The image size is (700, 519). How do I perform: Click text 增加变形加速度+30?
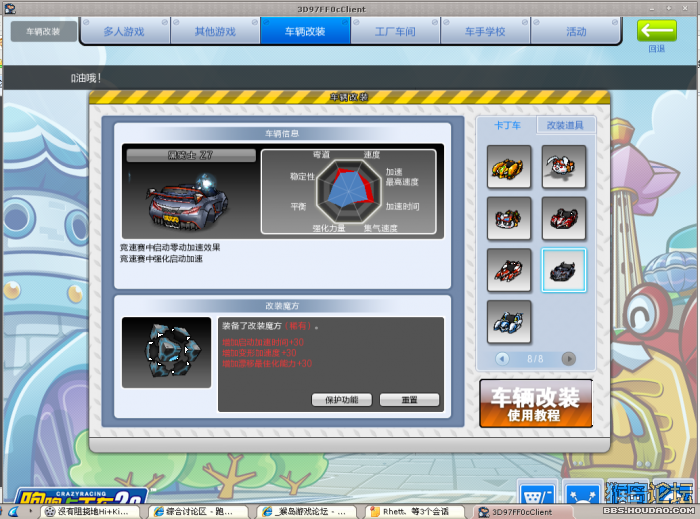tap(259, 353)
